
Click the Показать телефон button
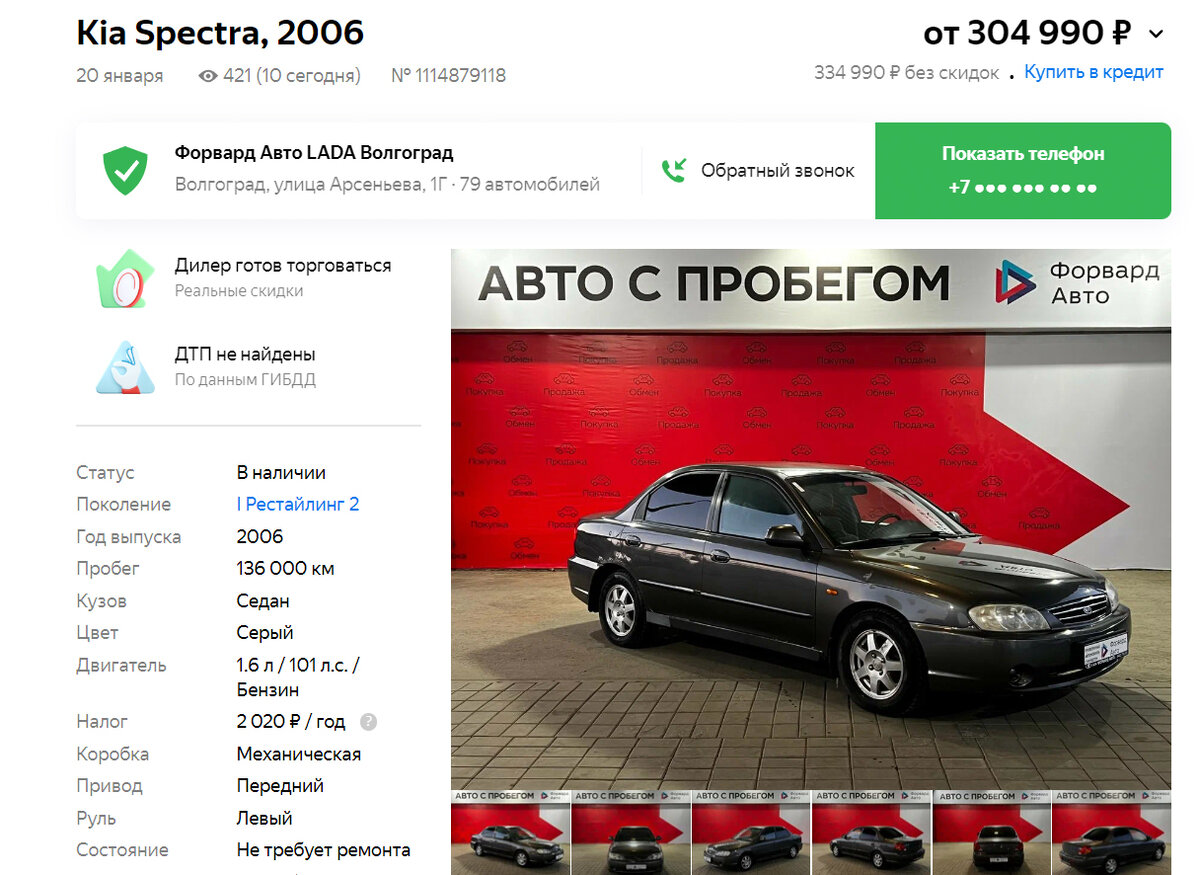(1023, 171)
